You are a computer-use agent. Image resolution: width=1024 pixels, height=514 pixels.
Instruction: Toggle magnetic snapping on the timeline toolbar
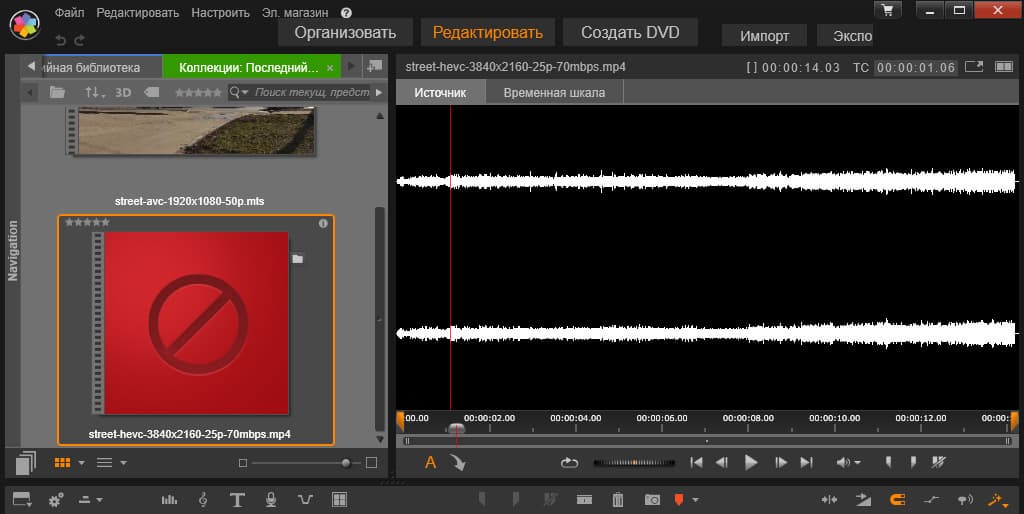pyautogui.click(x=897, y=499)
